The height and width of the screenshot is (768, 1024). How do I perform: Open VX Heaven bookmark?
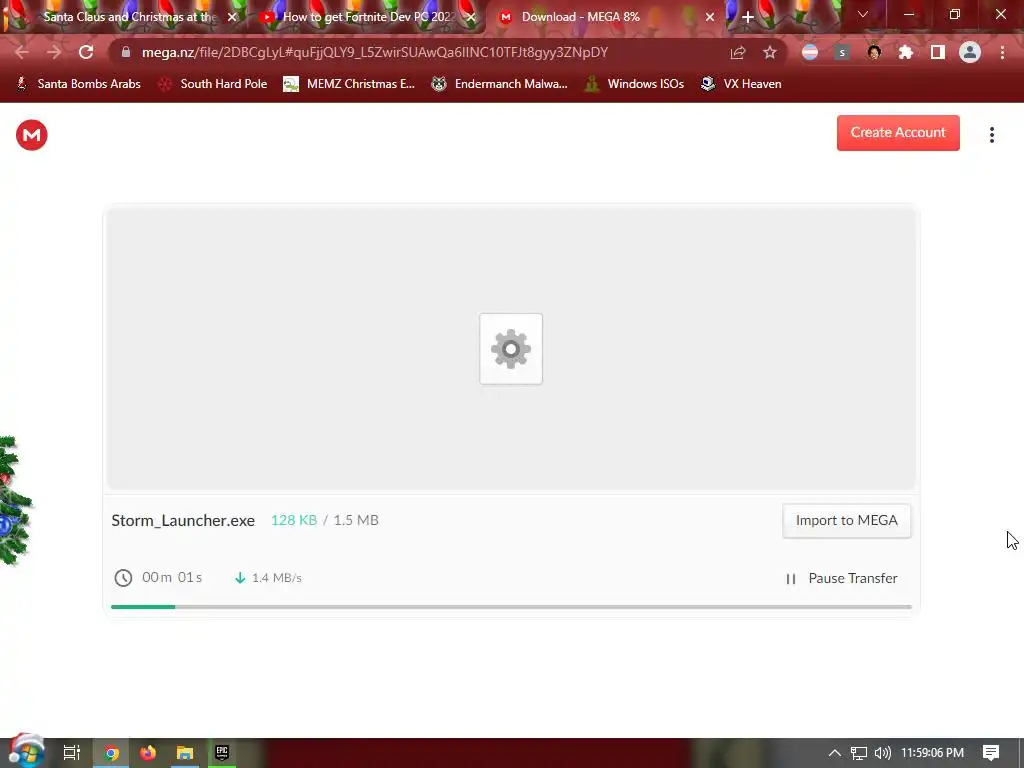click(x=741, y=84)
